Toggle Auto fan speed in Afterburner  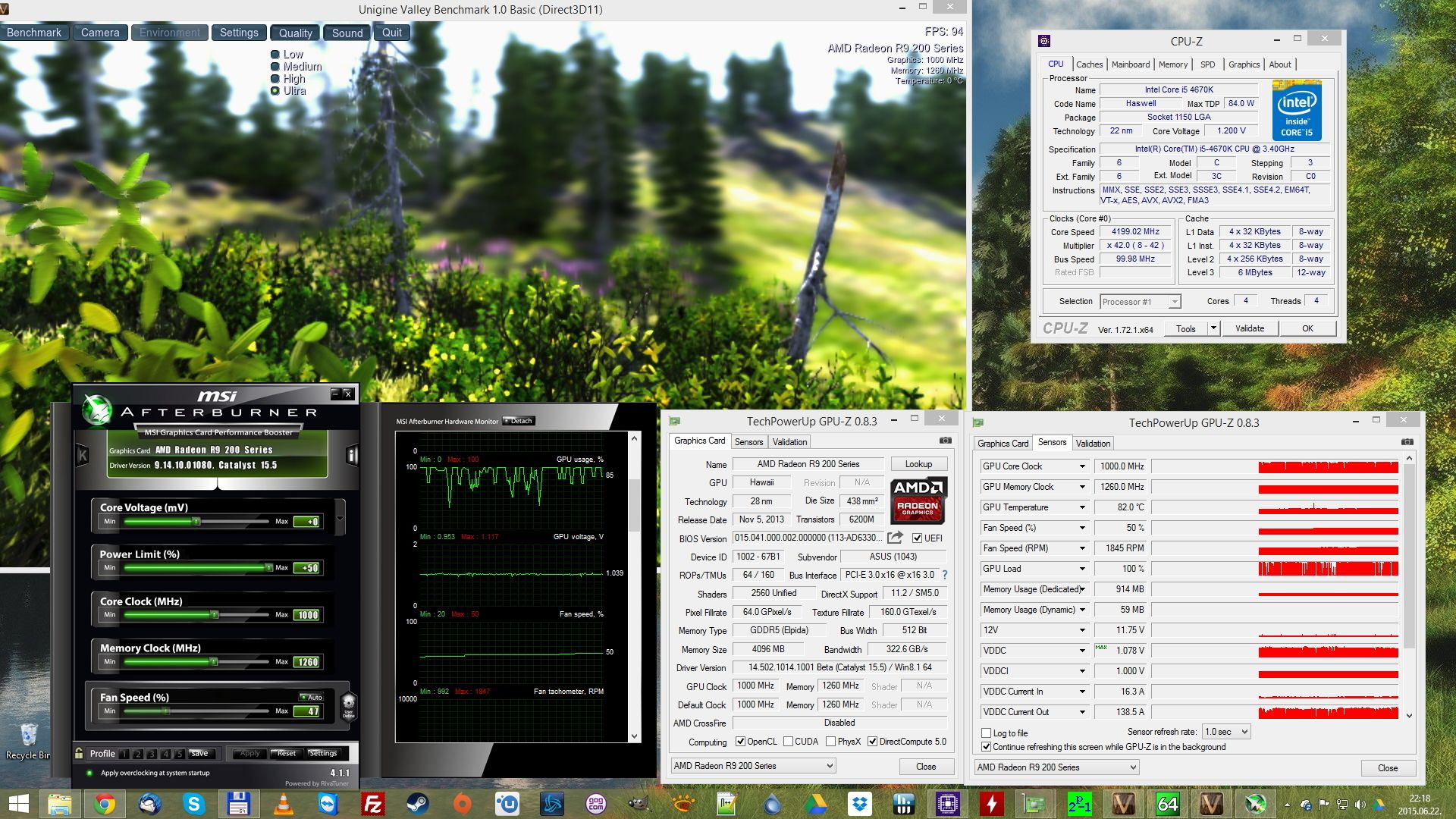pos(311,697)
